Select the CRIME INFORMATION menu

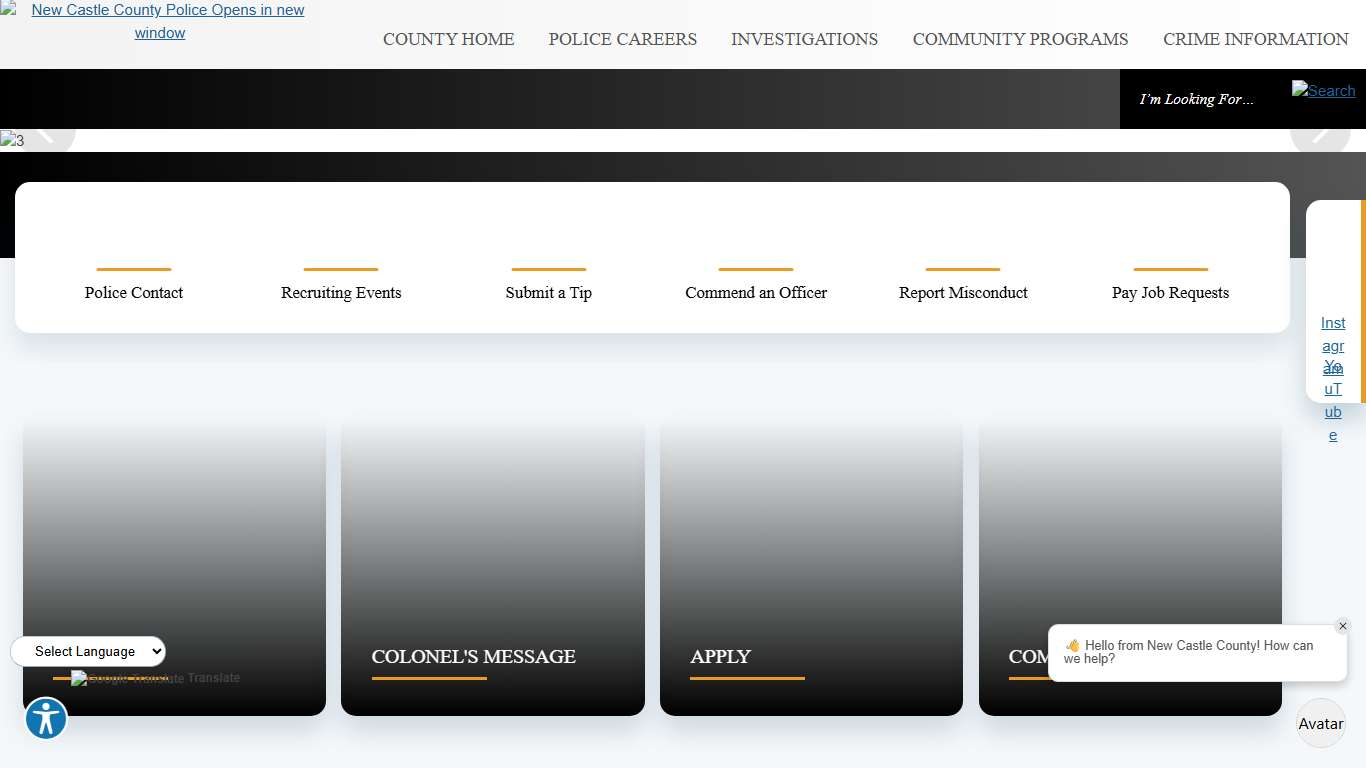pyautogui.click(x=1255, y=39)
